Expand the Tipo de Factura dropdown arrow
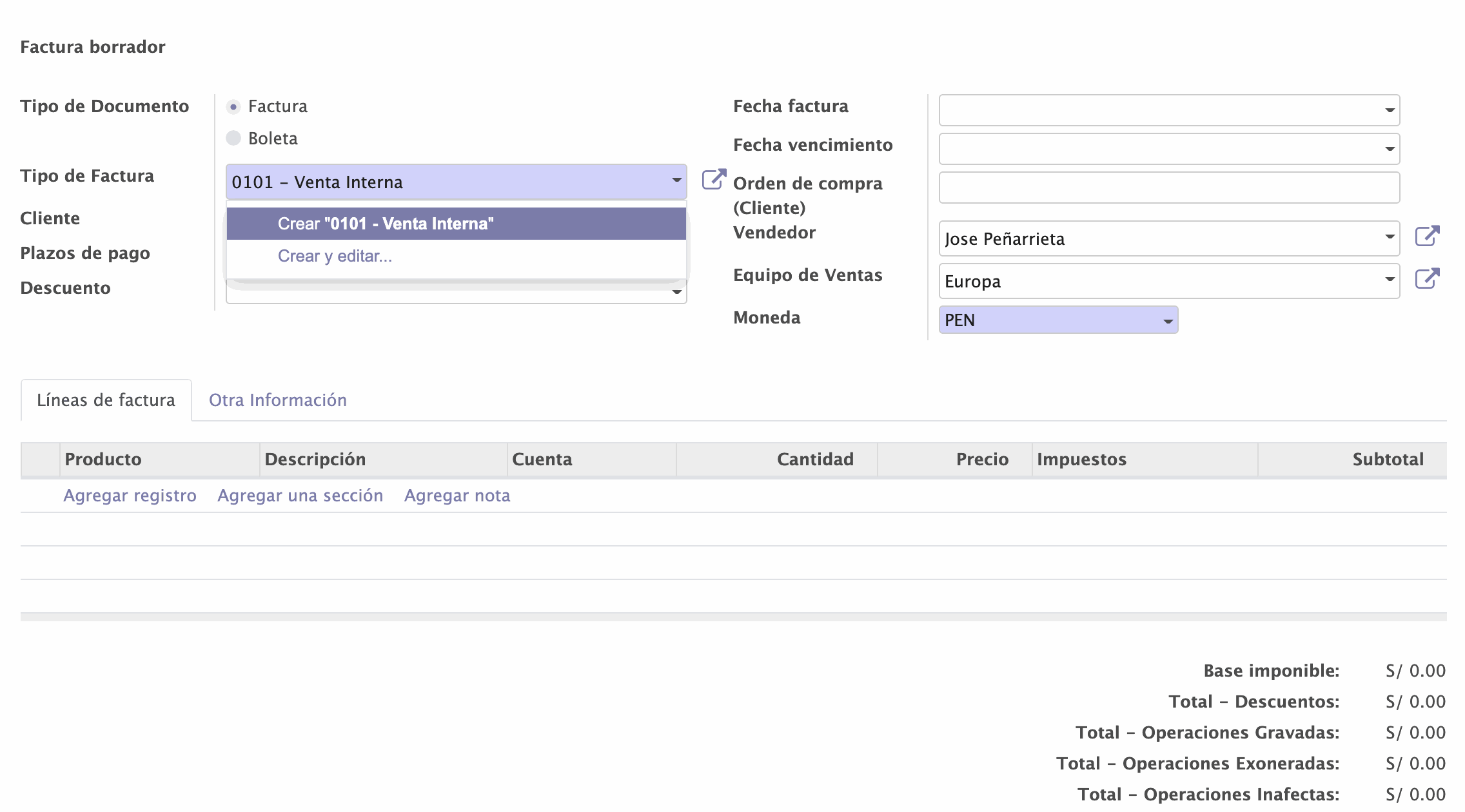Image resolution: width=1465 pixels, height=812 pixels. (676, 180)
